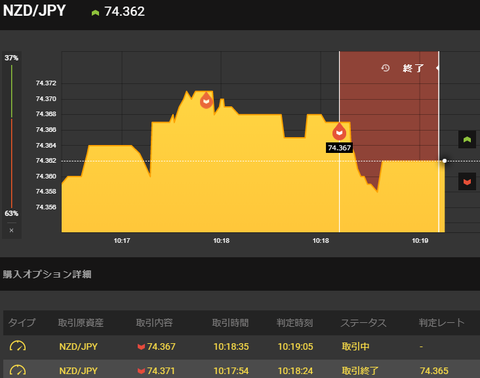Click the 取引時間 column header

point(230,323)
